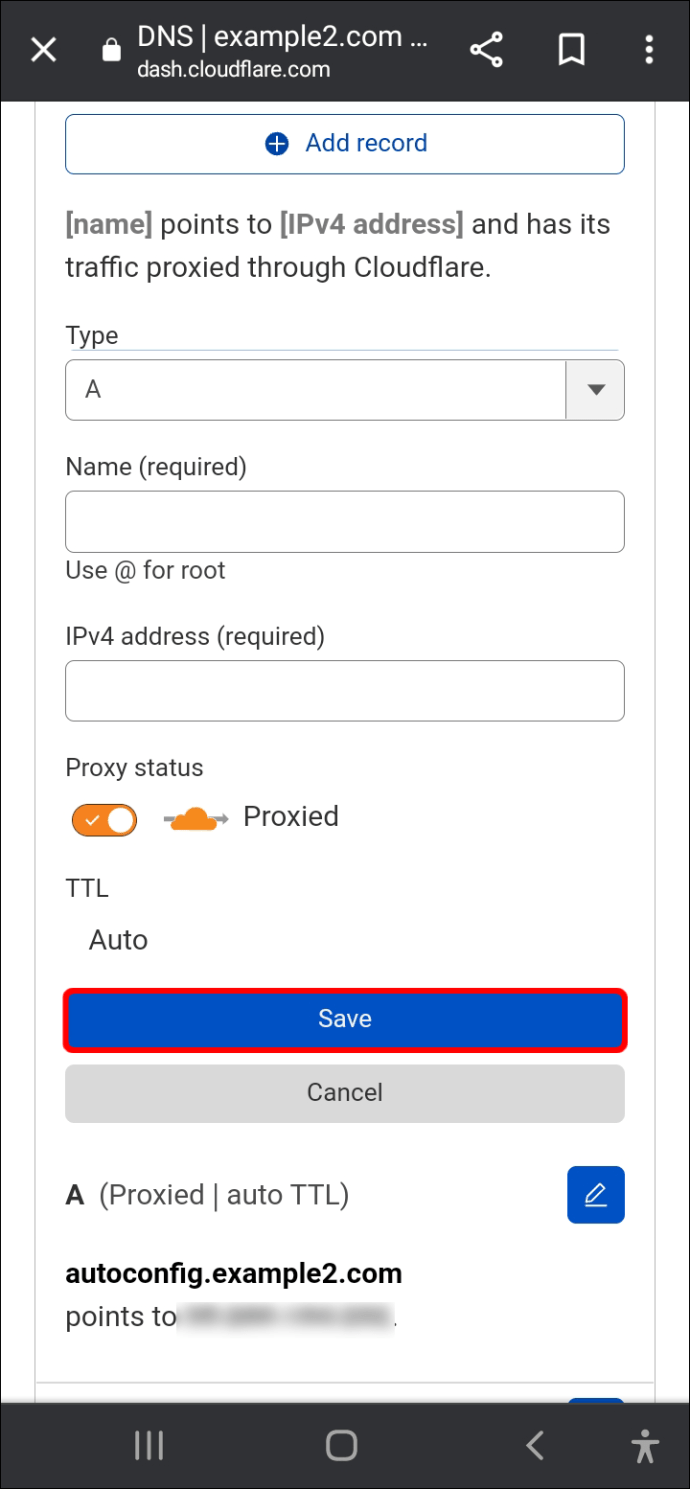
Task: Open the three-dot browser menu
Action: point(650,49)
